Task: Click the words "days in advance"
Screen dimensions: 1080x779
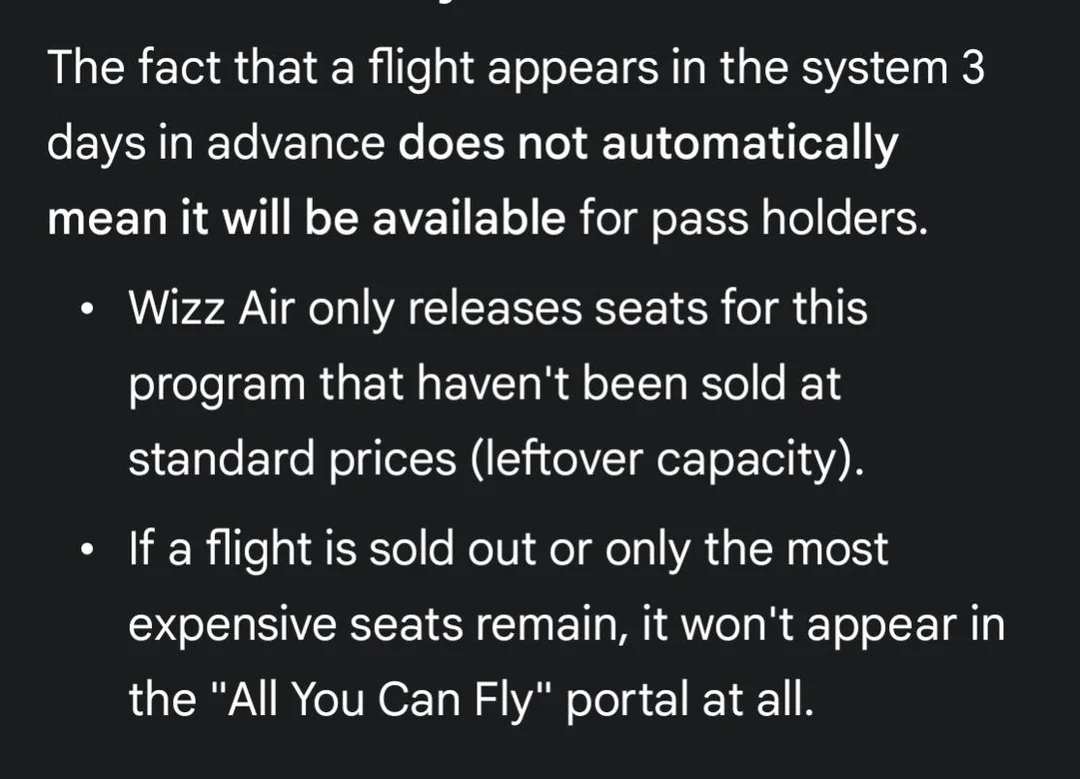Action: 216,146
